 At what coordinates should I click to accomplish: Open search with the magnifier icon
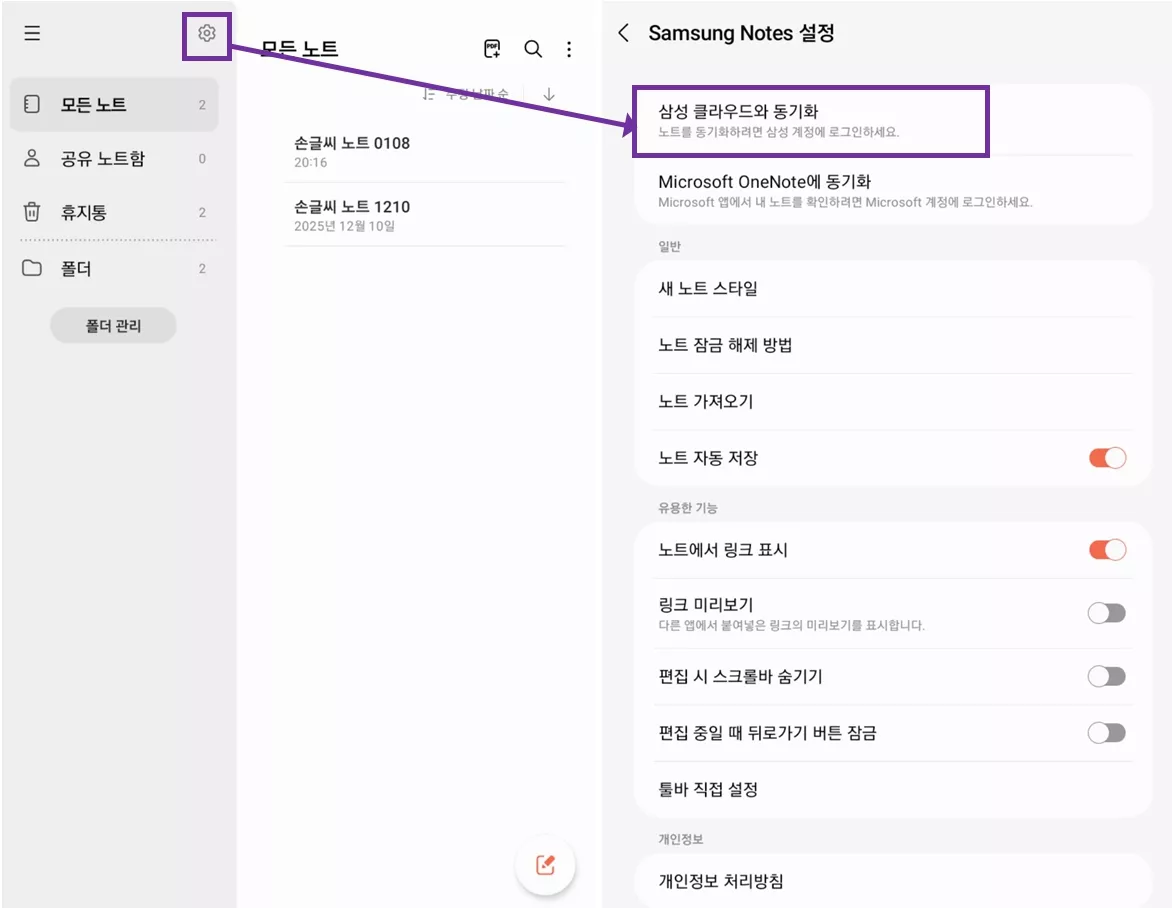(532, 48)
